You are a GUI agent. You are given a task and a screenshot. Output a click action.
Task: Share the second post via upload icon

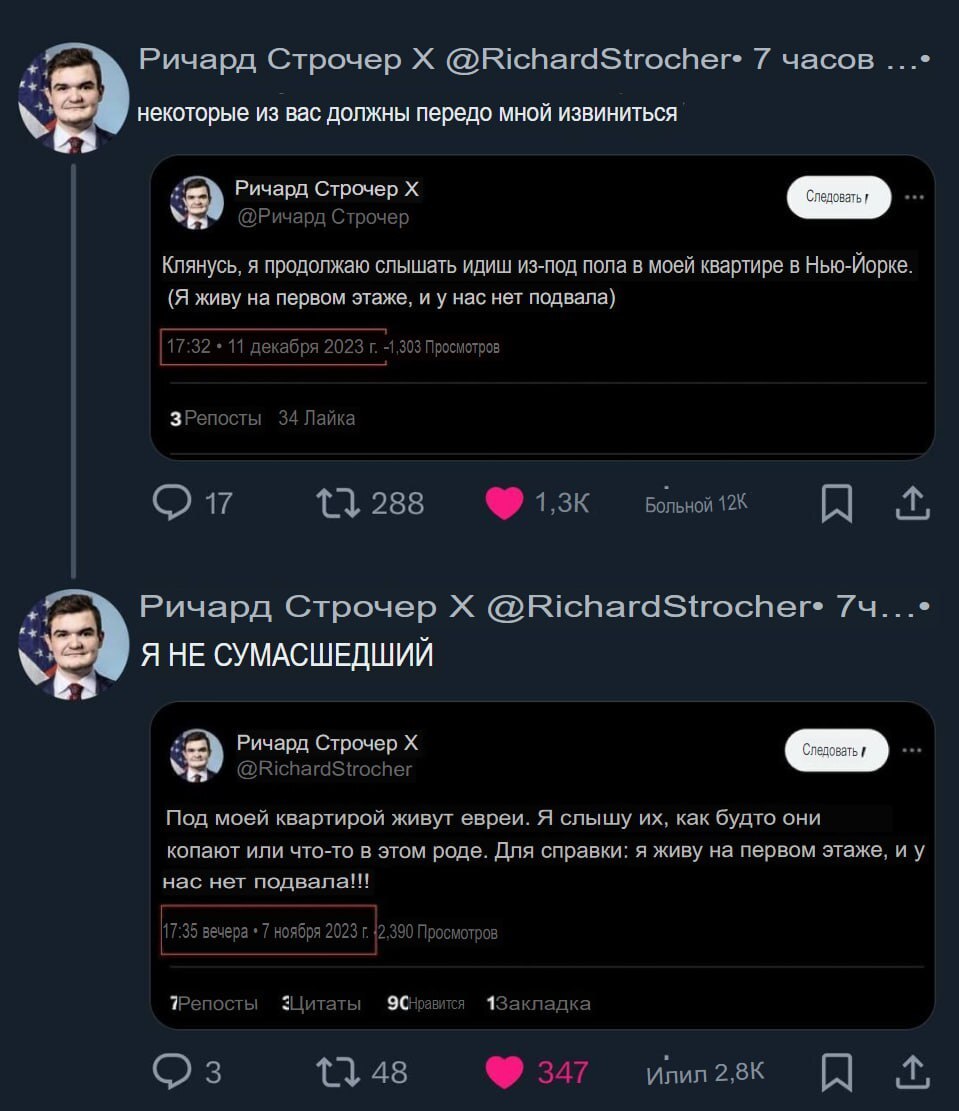click(x=911, y=1073)
